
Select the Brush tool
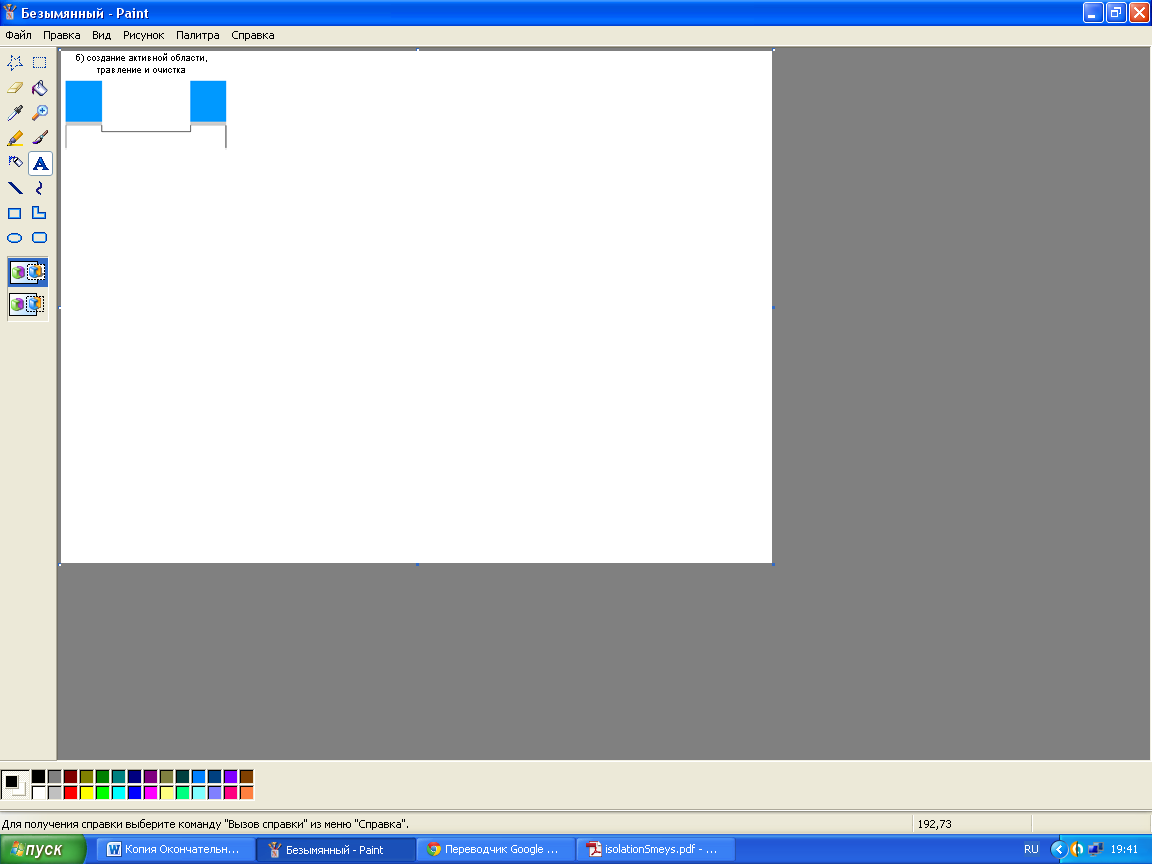[40, 138]
